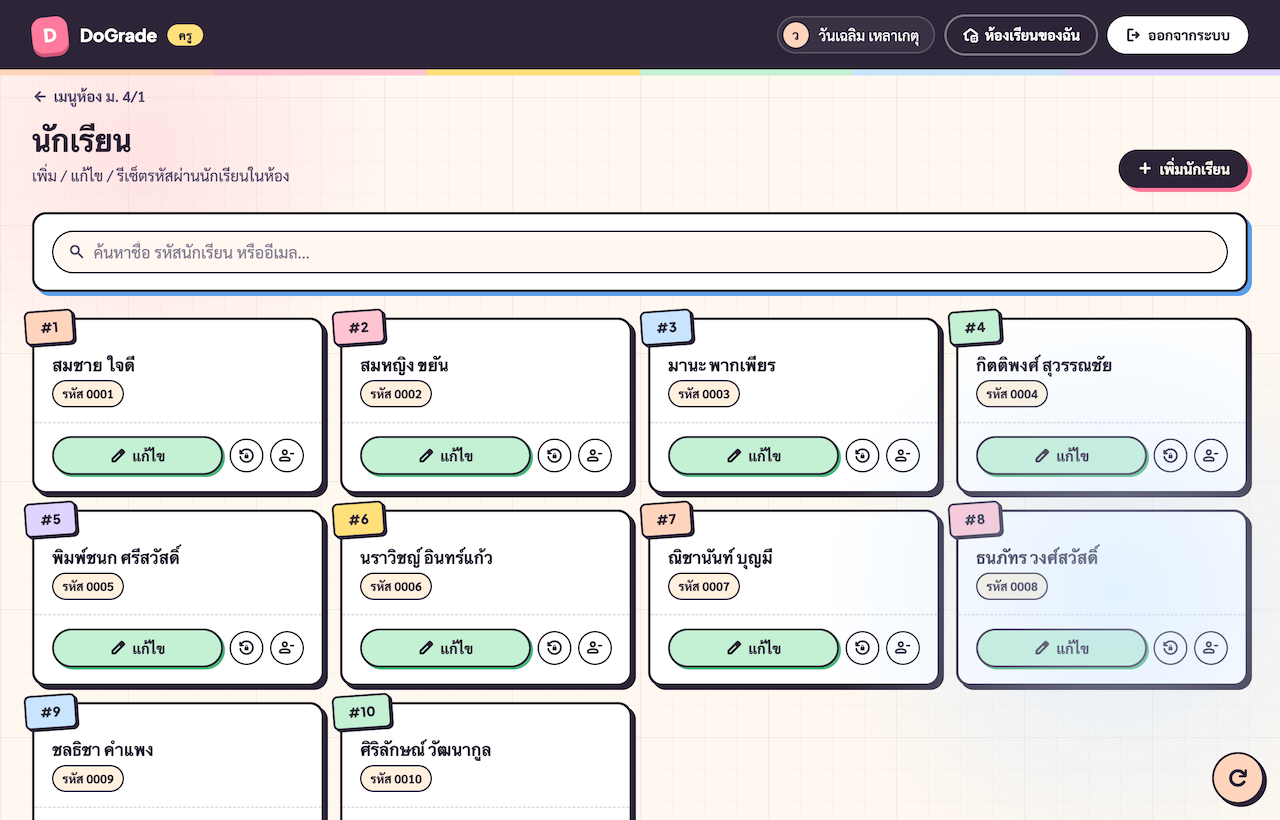The image size is (1280, 820).
Task: Open the วันเฉลิม เหลาเกตุ user profile chip
Action: click(x=855, y=35)
